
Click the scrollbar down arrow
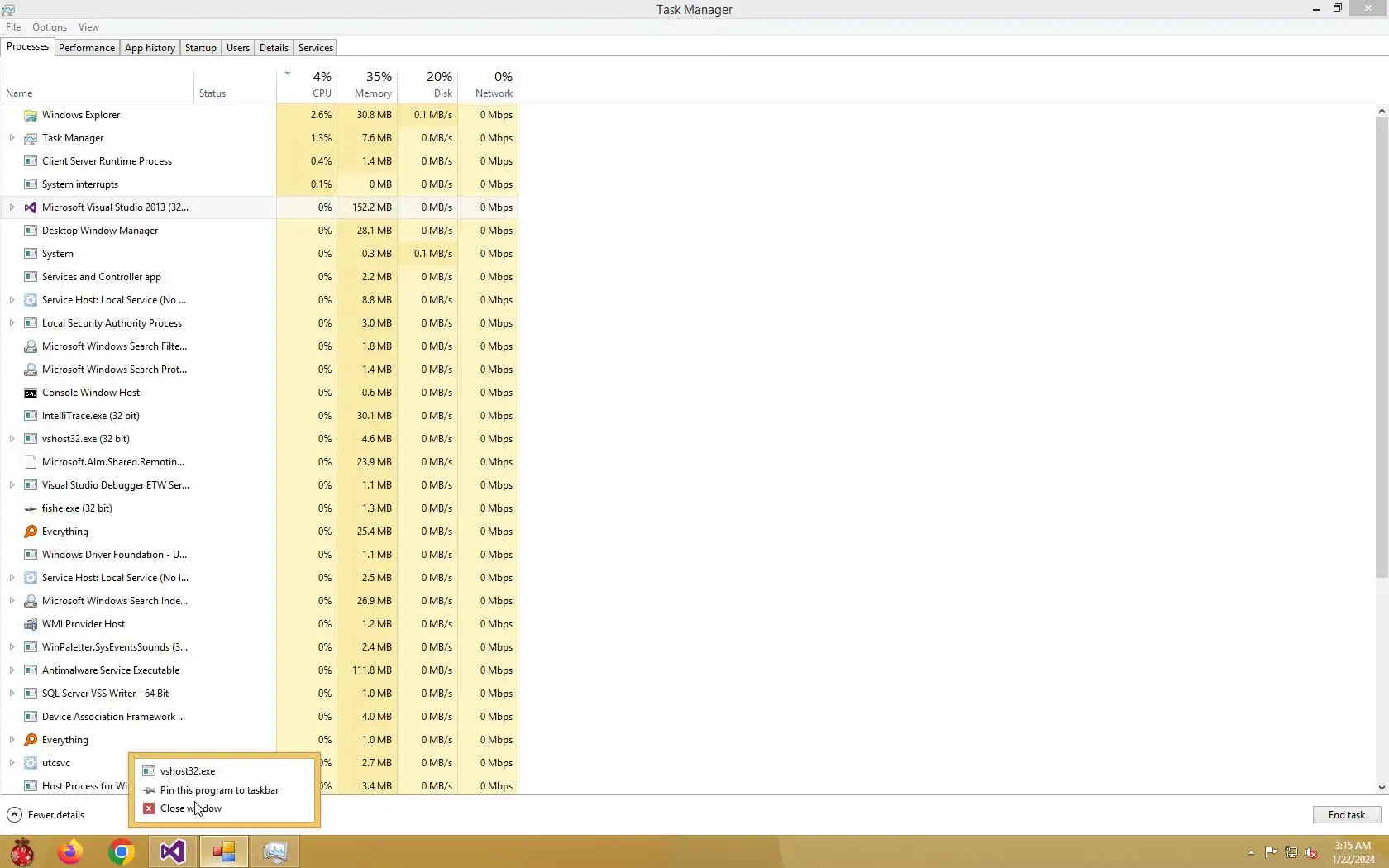pos(1382,788)
